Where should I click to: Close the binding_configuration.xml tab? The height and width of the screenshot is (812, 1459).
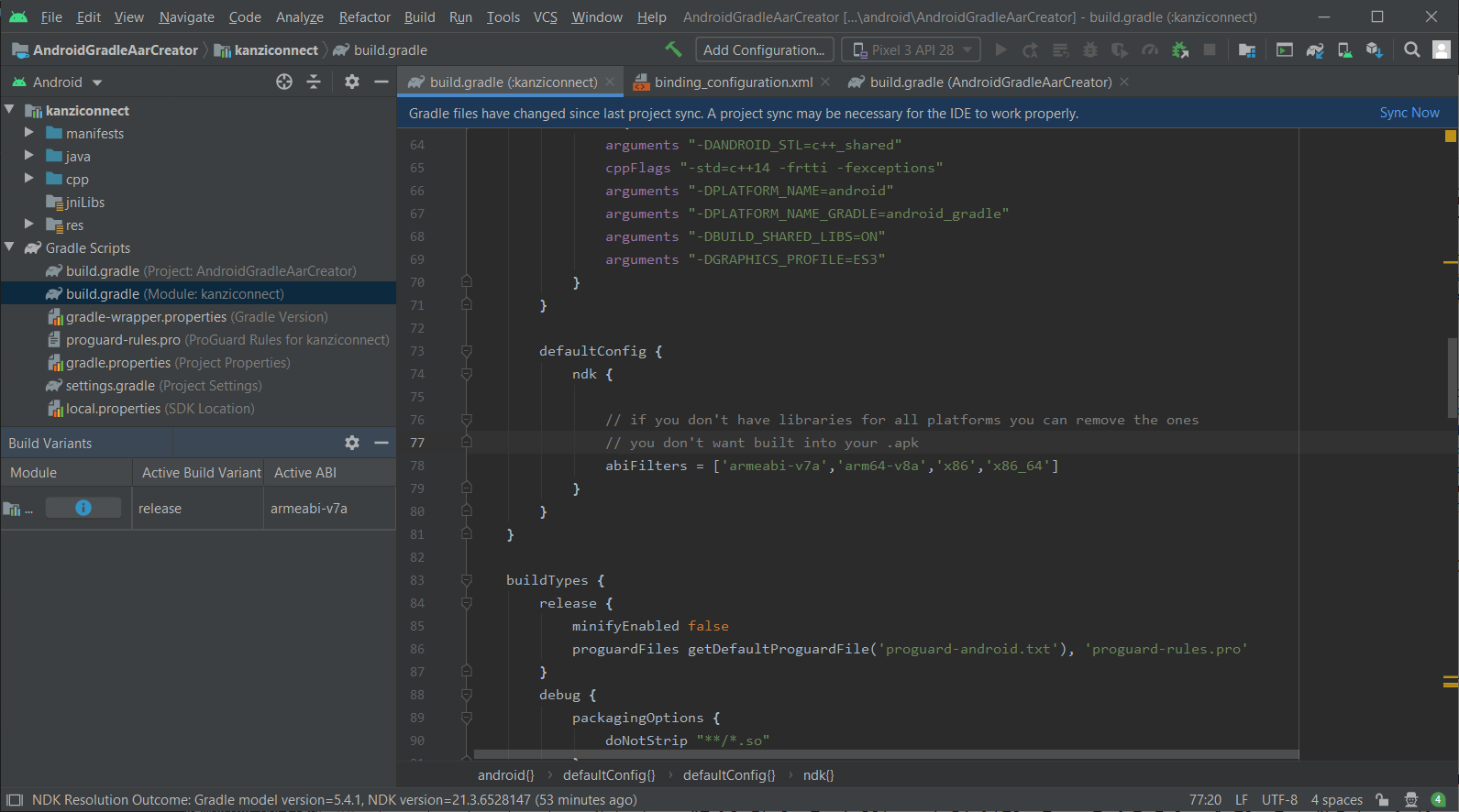point(825,82)
